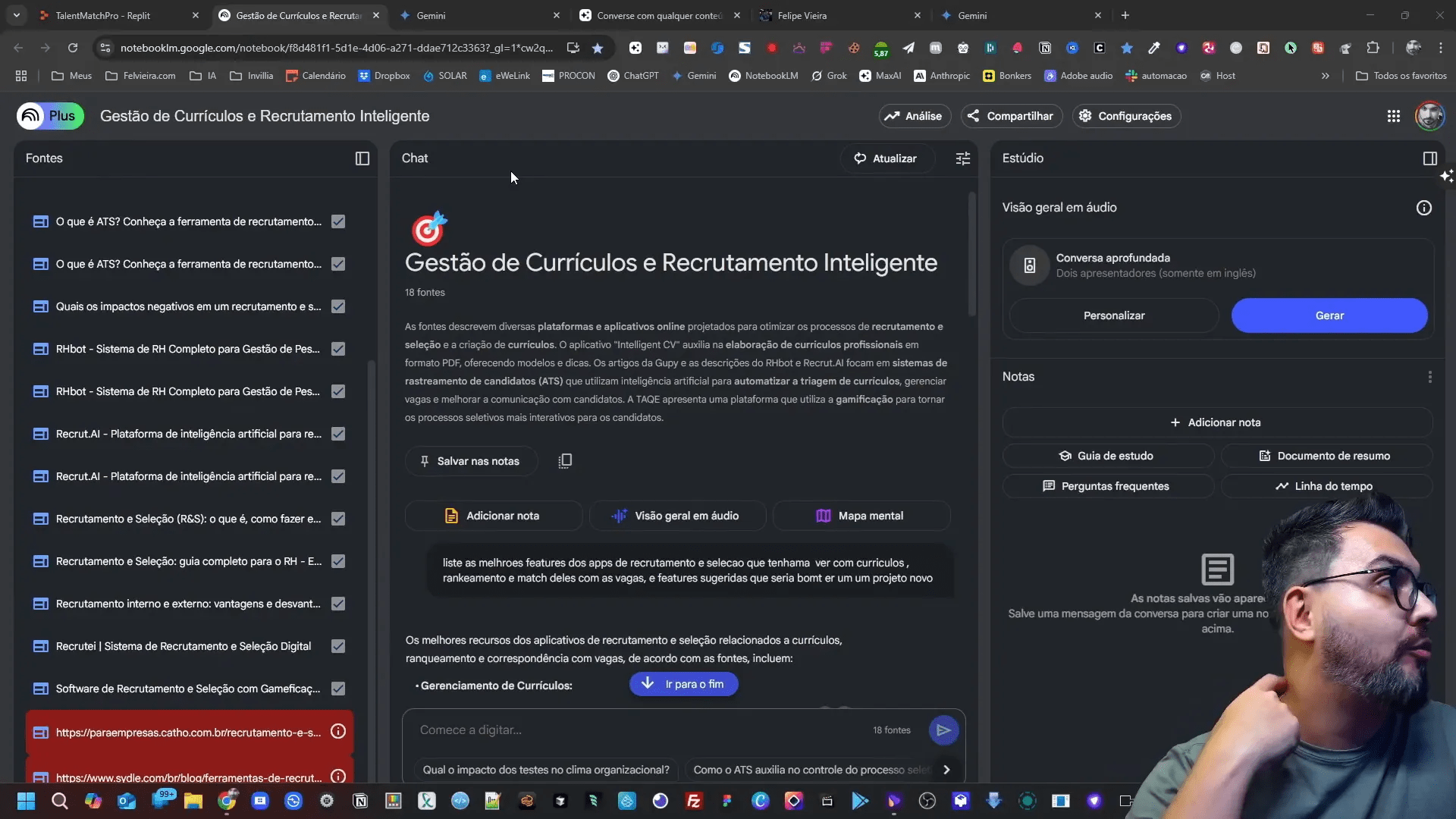Image resolution: width=1456 pixels, height=819 pixels.
Task: Uncheck 'Quais os impactos negativos' source
Action: 338,306
